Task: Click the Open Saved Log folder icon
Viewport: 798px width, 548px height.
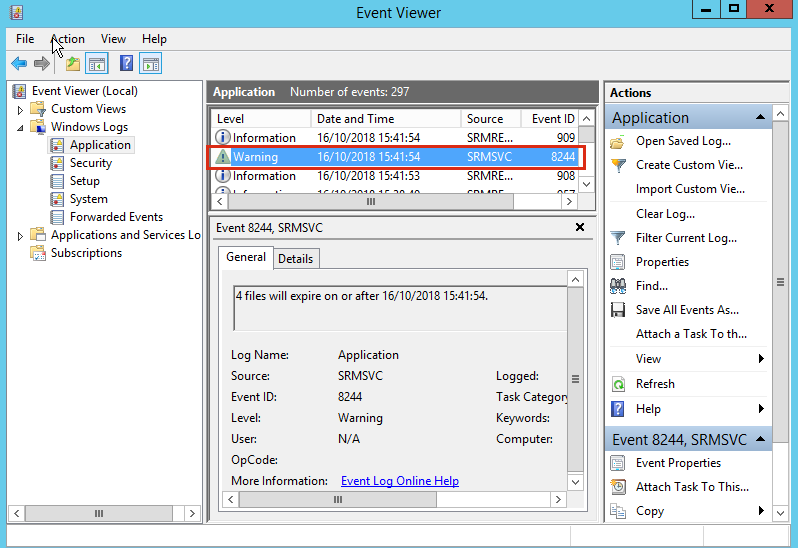Action: pos(617,141)
